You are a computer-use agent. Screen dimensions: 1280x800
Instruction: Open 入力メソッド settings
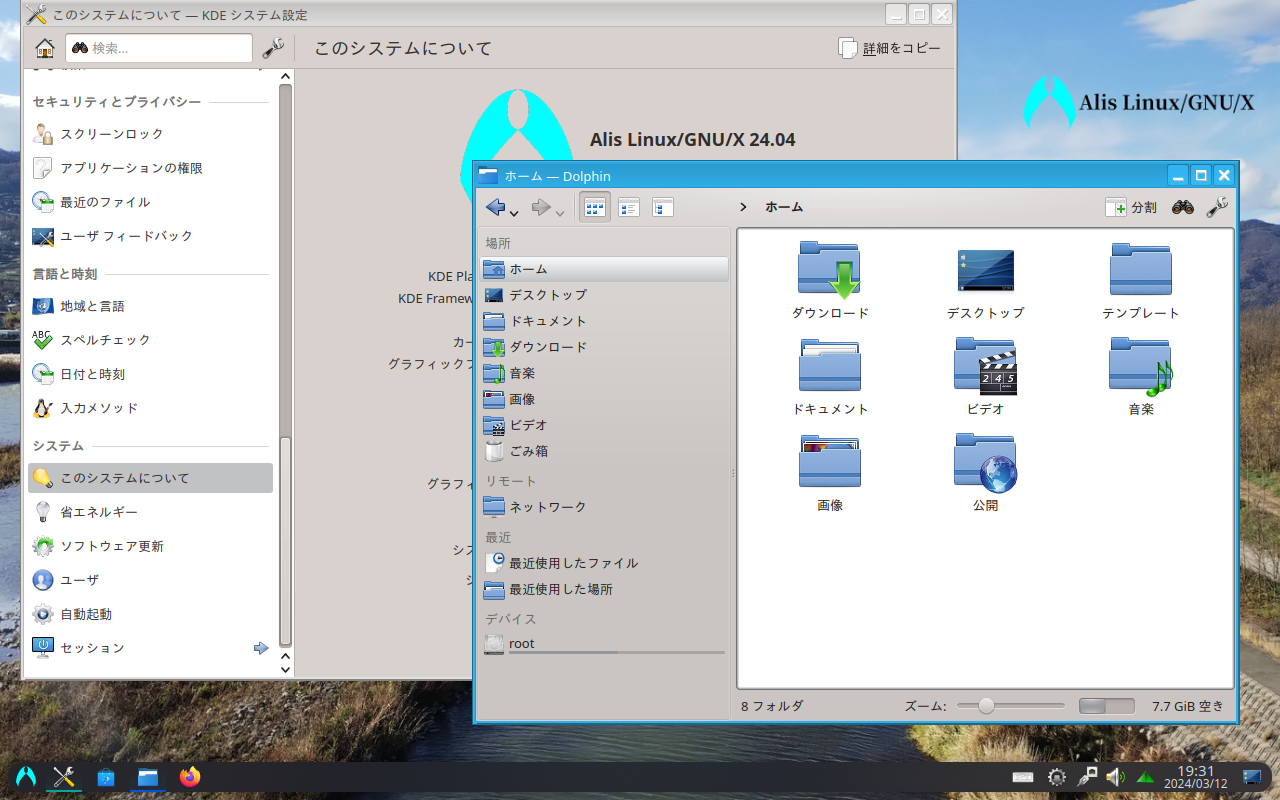[x=150, y=408]
